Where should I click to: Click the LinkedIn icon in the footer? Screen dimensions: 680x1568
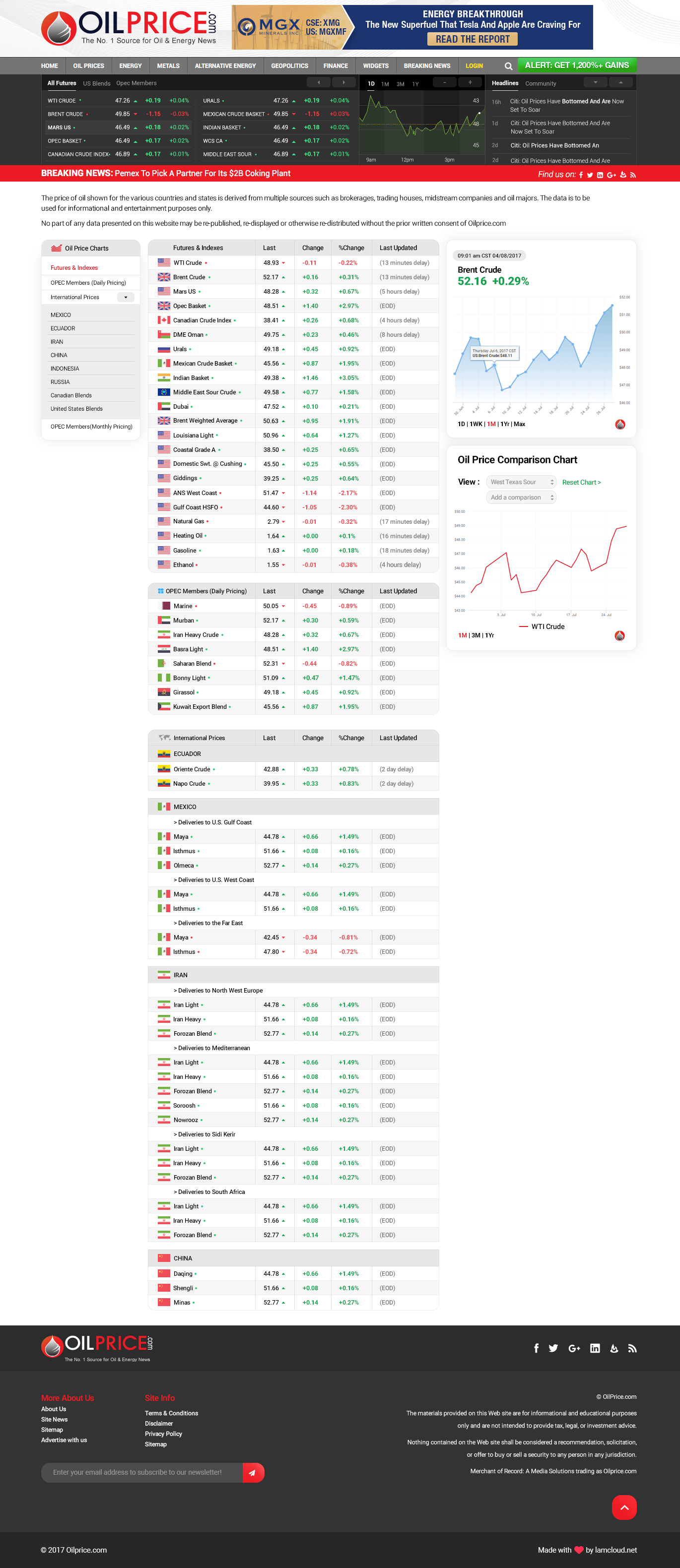595,1348
